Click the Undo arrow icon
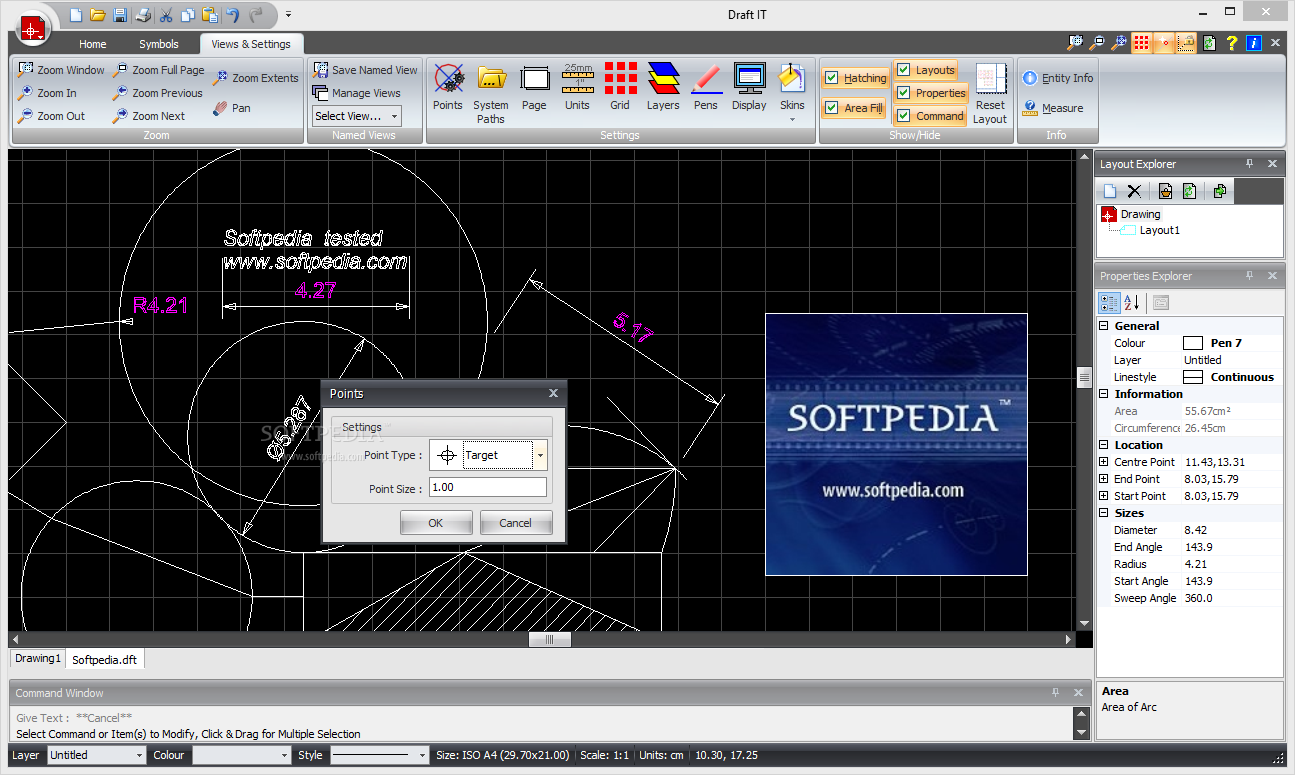Viewport: 1295px width, 775px height. 233,15
